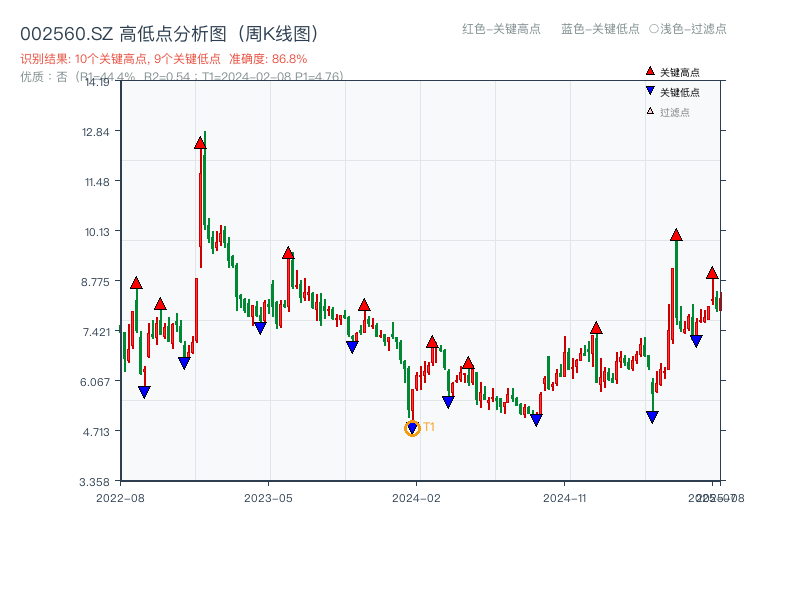Viewport: 800px width, 600px height.
Task: Click the 4.713 mark on the price axis
Action: (95, 431)
